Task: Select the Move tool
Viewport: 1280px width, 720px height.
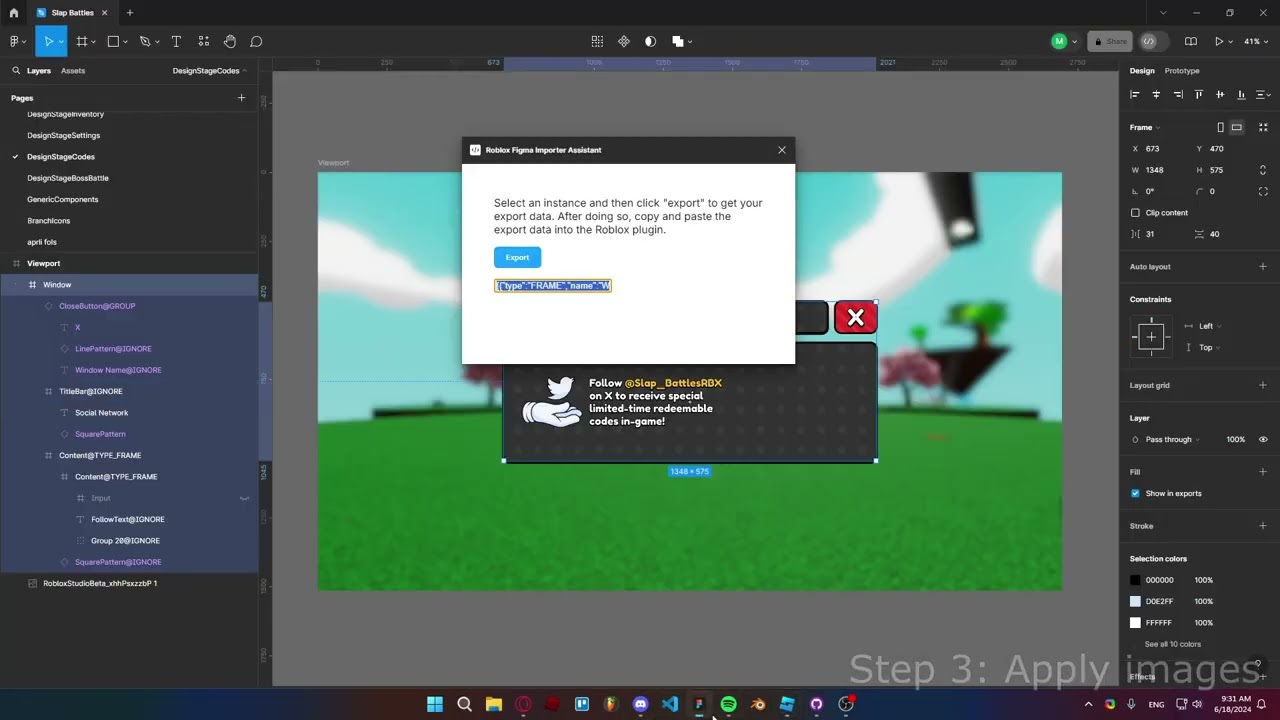Action: point(48,41)
